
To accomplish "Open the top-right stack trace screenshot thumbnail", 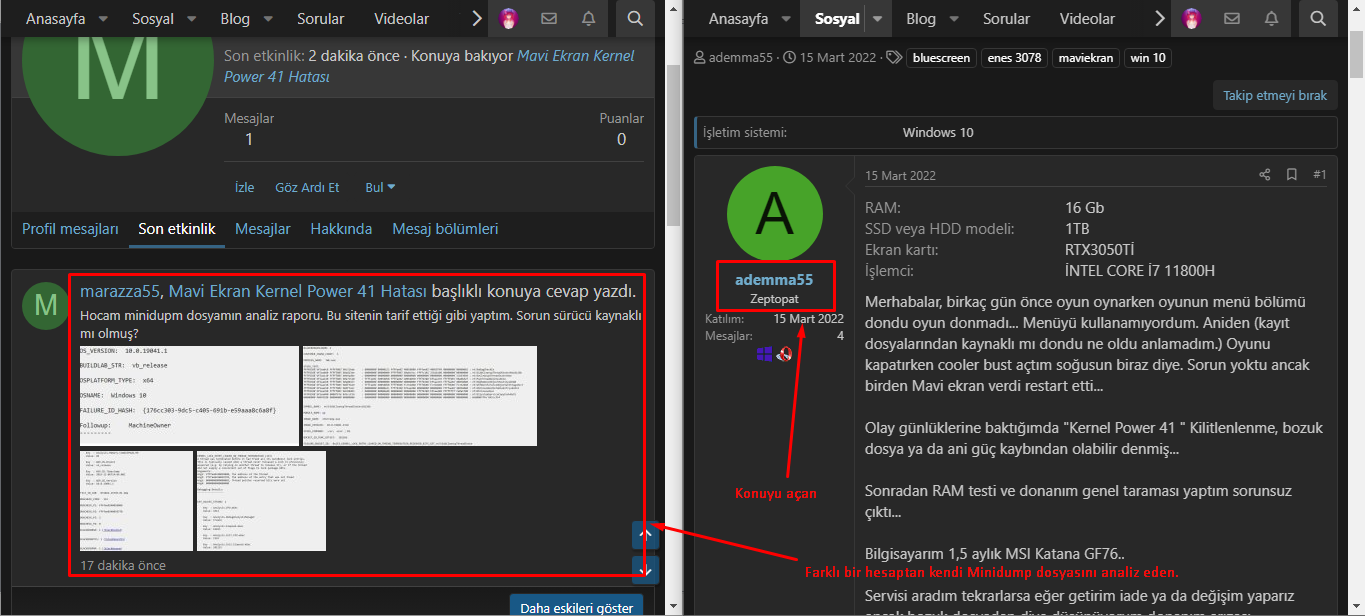I will coord(419,395).
